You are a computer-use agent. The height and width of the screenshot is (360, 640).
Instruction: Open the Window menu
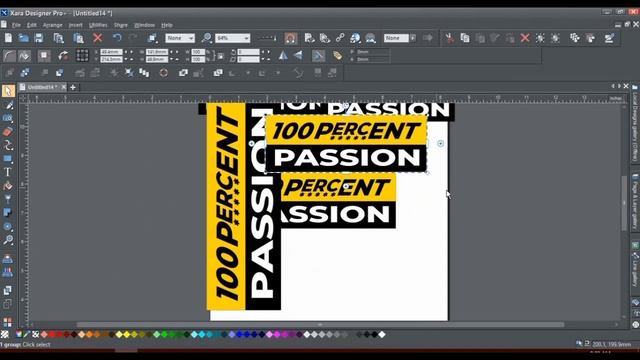144,25
